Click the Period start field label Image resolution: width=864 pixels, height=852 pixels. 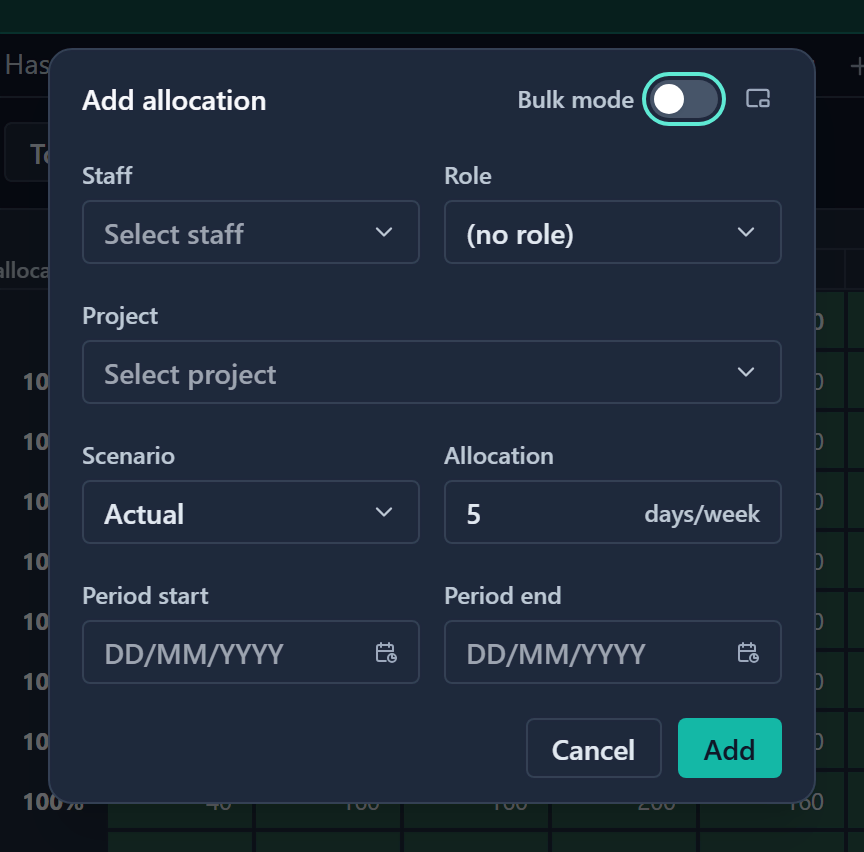tap(145, 596)
